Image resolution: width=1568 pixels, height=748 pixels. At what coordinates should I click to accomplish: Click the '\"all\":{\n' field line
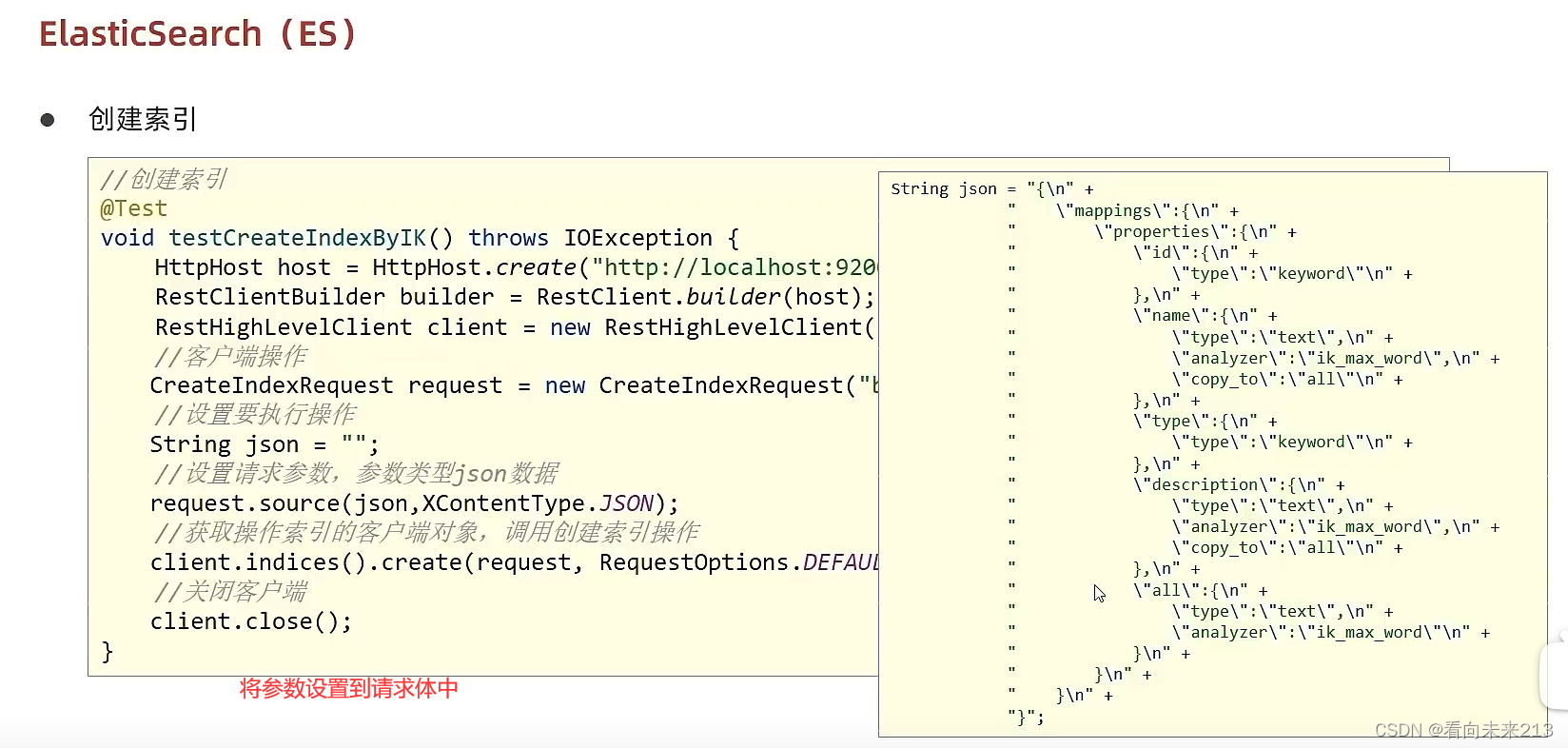point(1200,590)
